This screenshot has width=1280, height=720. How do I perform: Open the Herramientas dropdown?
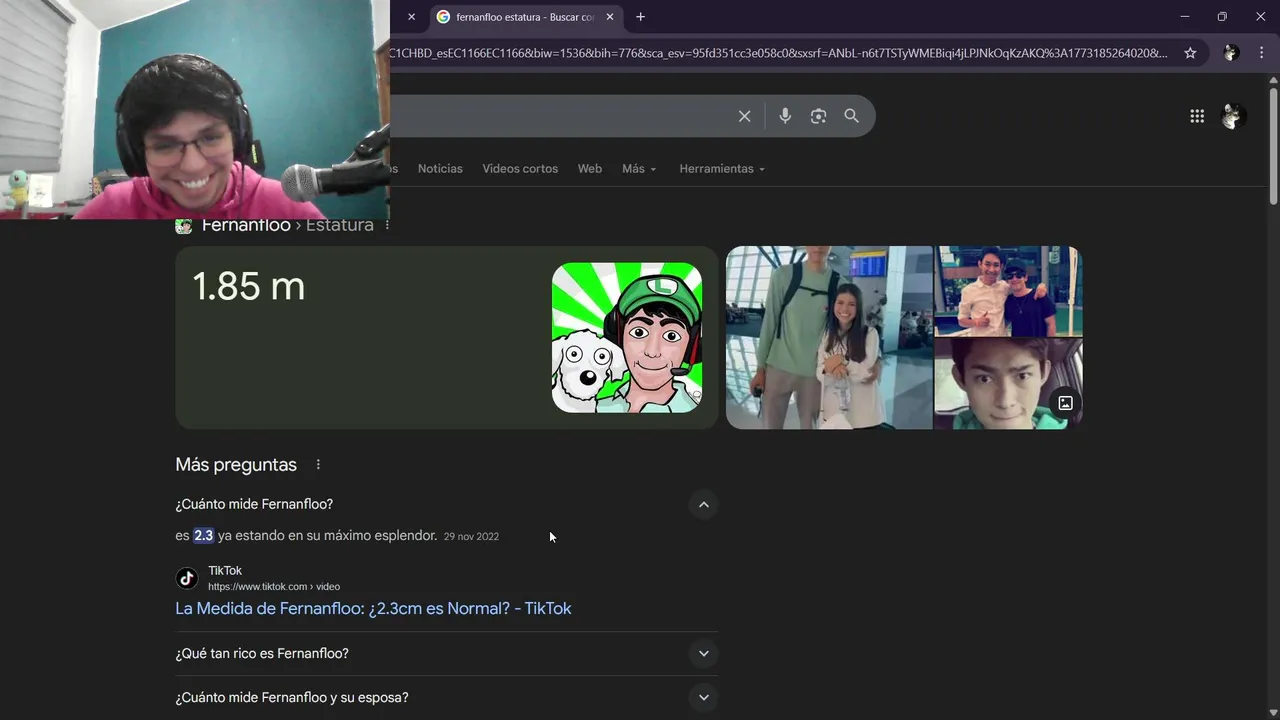coord(722,169)
